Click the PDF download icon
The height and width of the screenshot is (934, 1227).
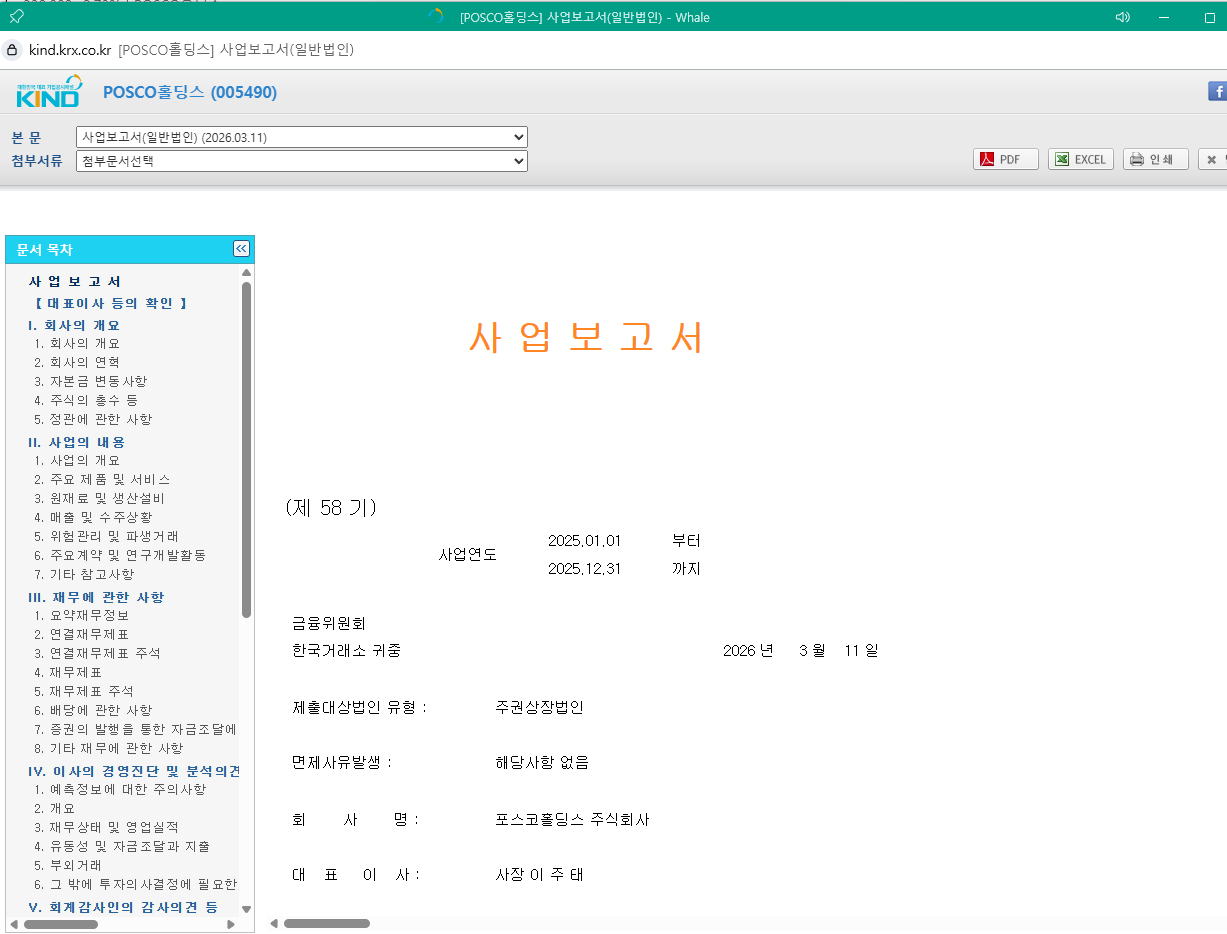point(1005,158)
